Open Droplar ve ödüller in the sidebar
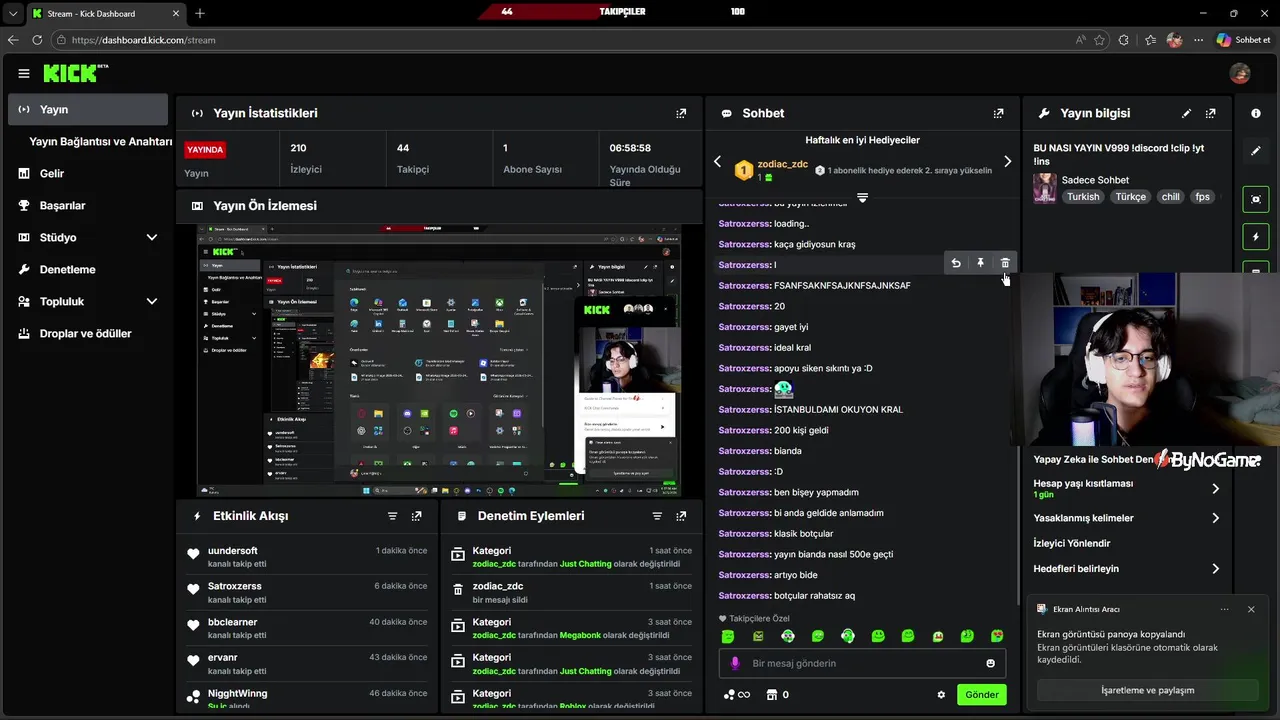Screen dimensions: 1280x720 pos(88,333)
